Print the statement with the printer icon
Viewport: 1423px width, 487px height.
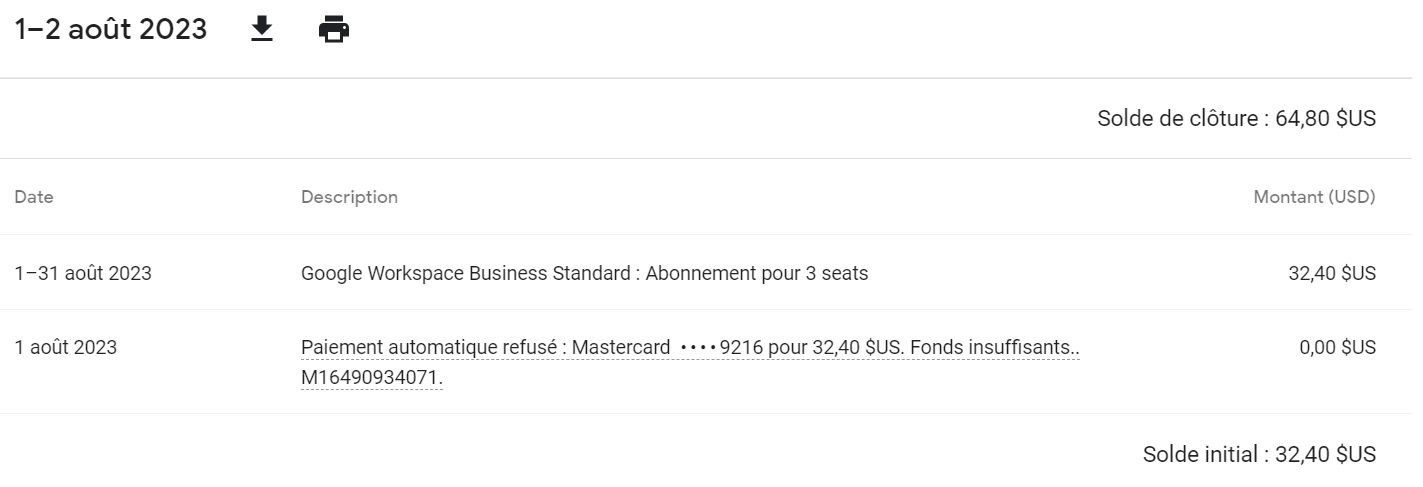[334, 30]
